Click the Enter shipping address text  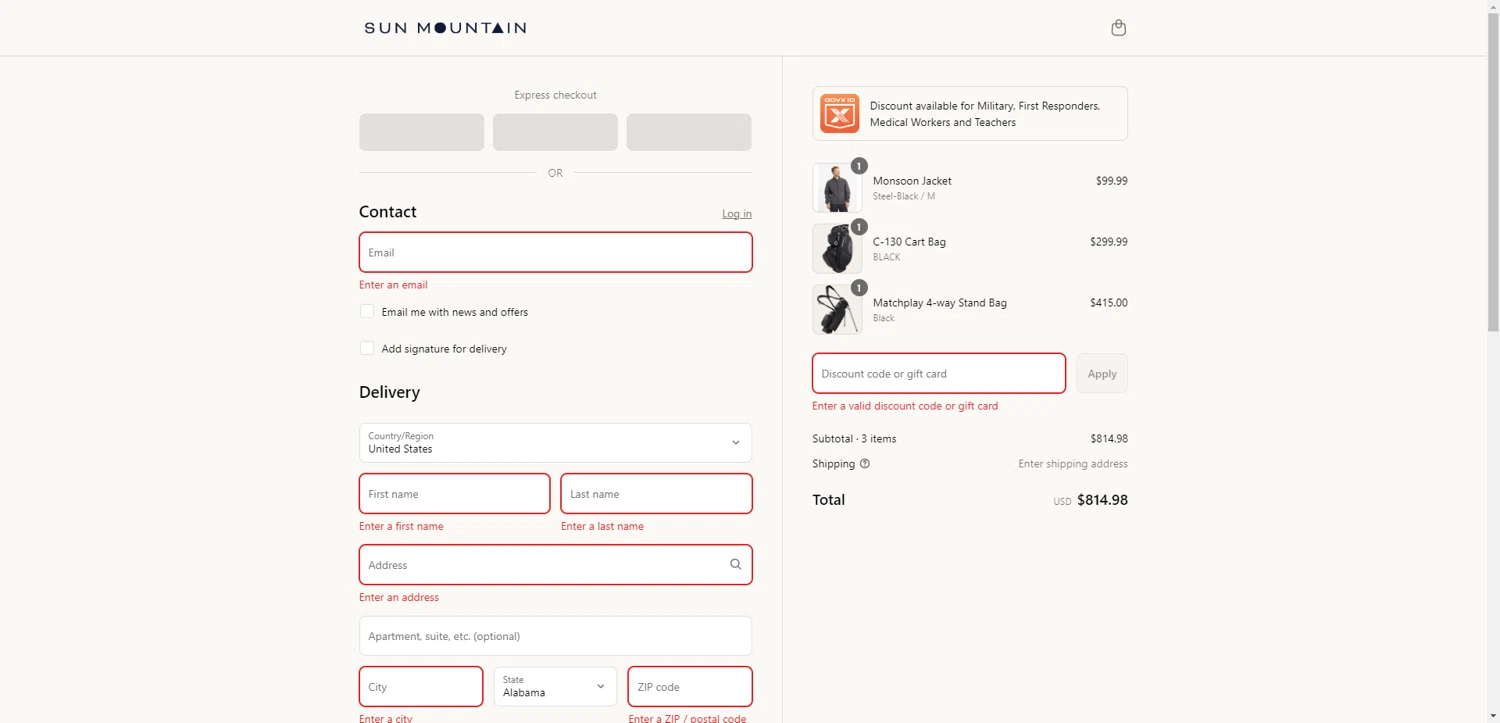point(1073,464)
